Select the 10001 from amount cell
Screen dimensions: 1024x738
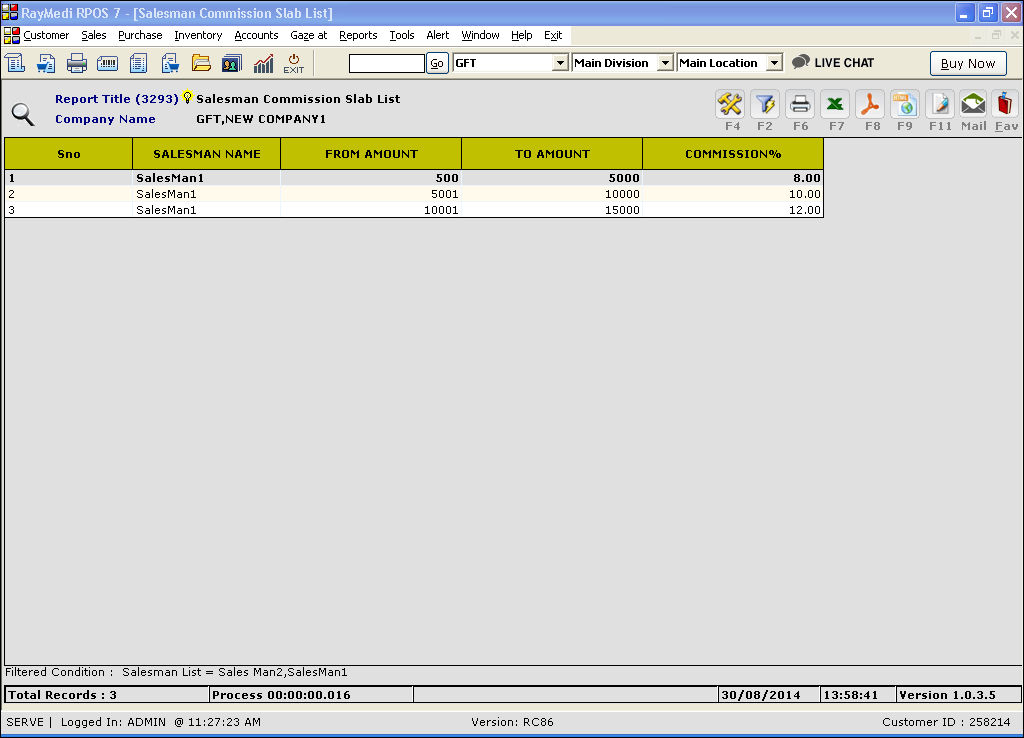(371, 210)
